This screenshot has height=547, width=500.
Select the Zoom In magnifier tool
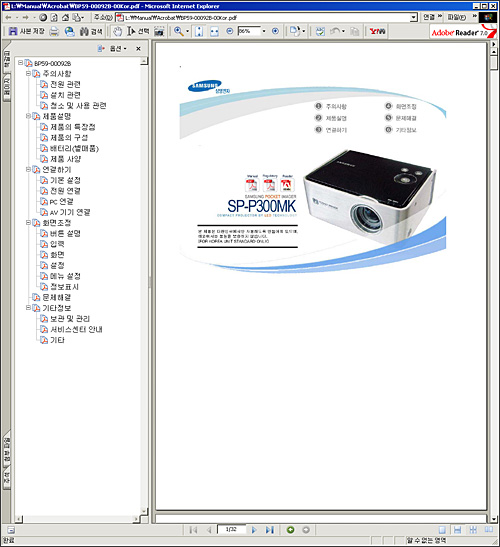[x=179, y=31]
